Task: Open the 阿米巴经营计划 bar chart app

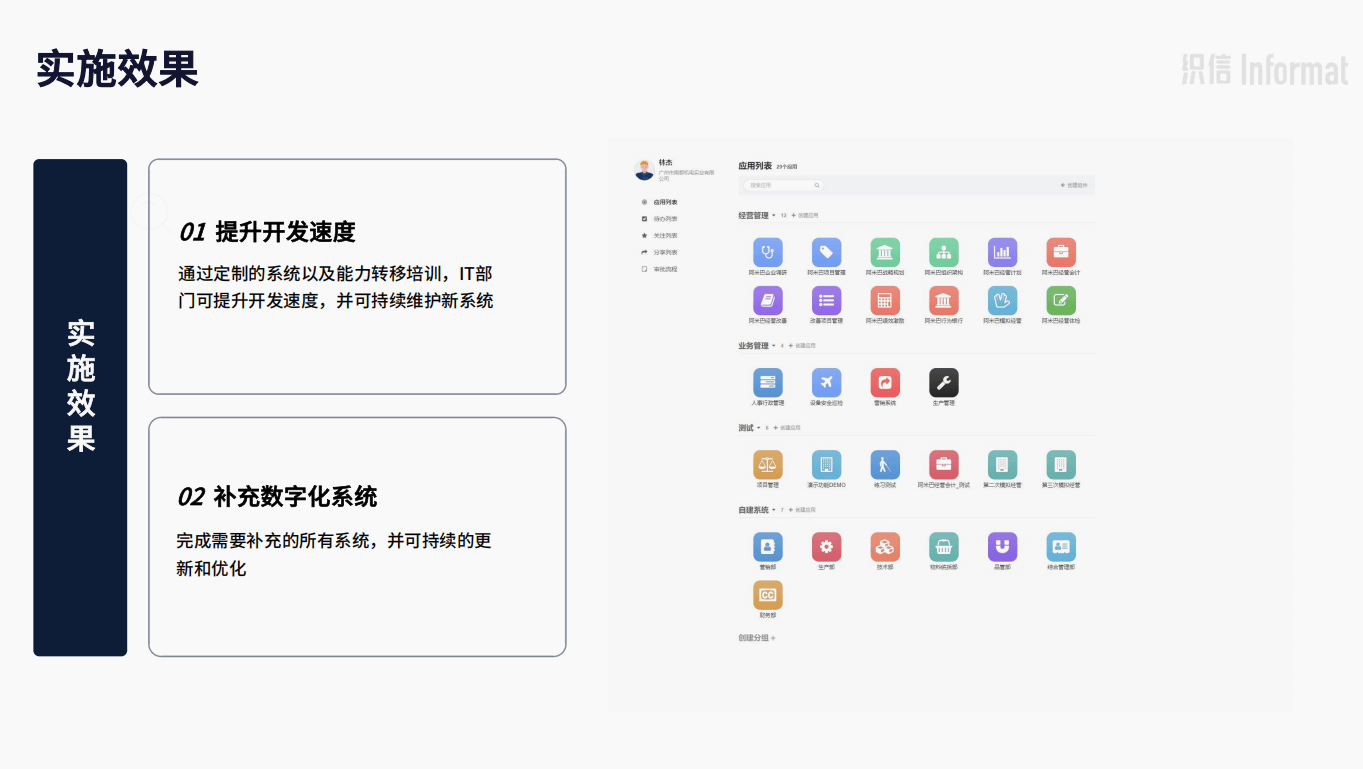Action: pos(1002,252)
